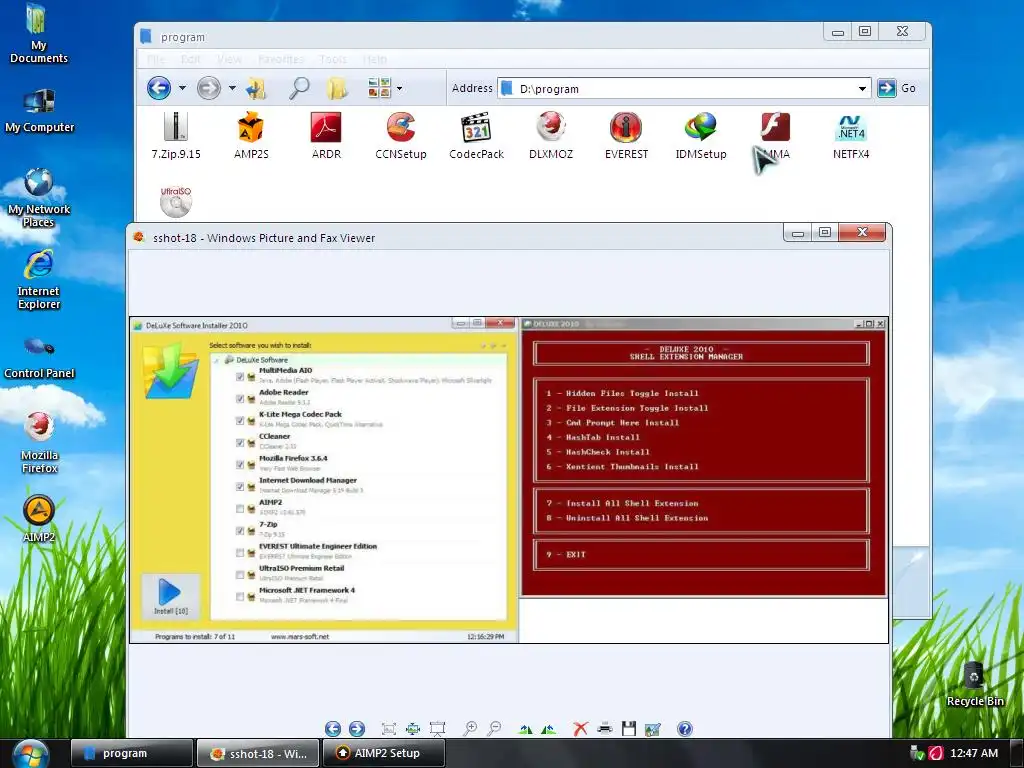1024x768 pixels.
Task: Click the Up folder toolbar icon
Action: click(256, 88)
